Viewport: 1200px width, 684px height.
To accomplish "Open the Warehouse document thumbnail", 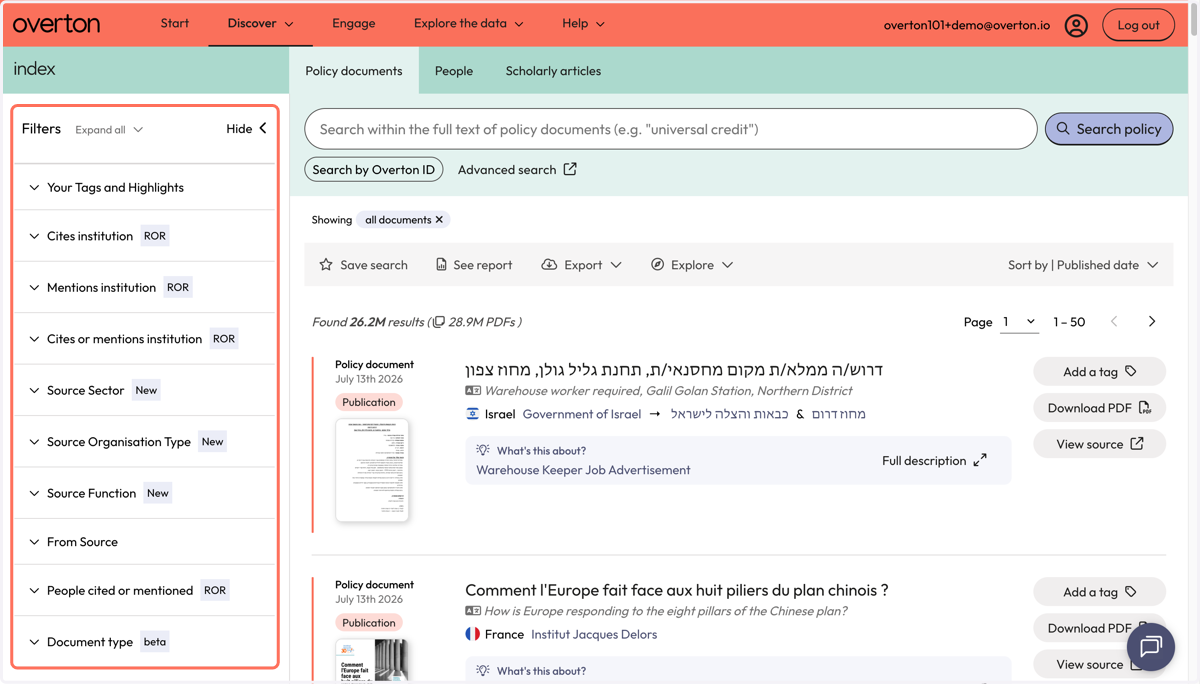I will point(372,470).
